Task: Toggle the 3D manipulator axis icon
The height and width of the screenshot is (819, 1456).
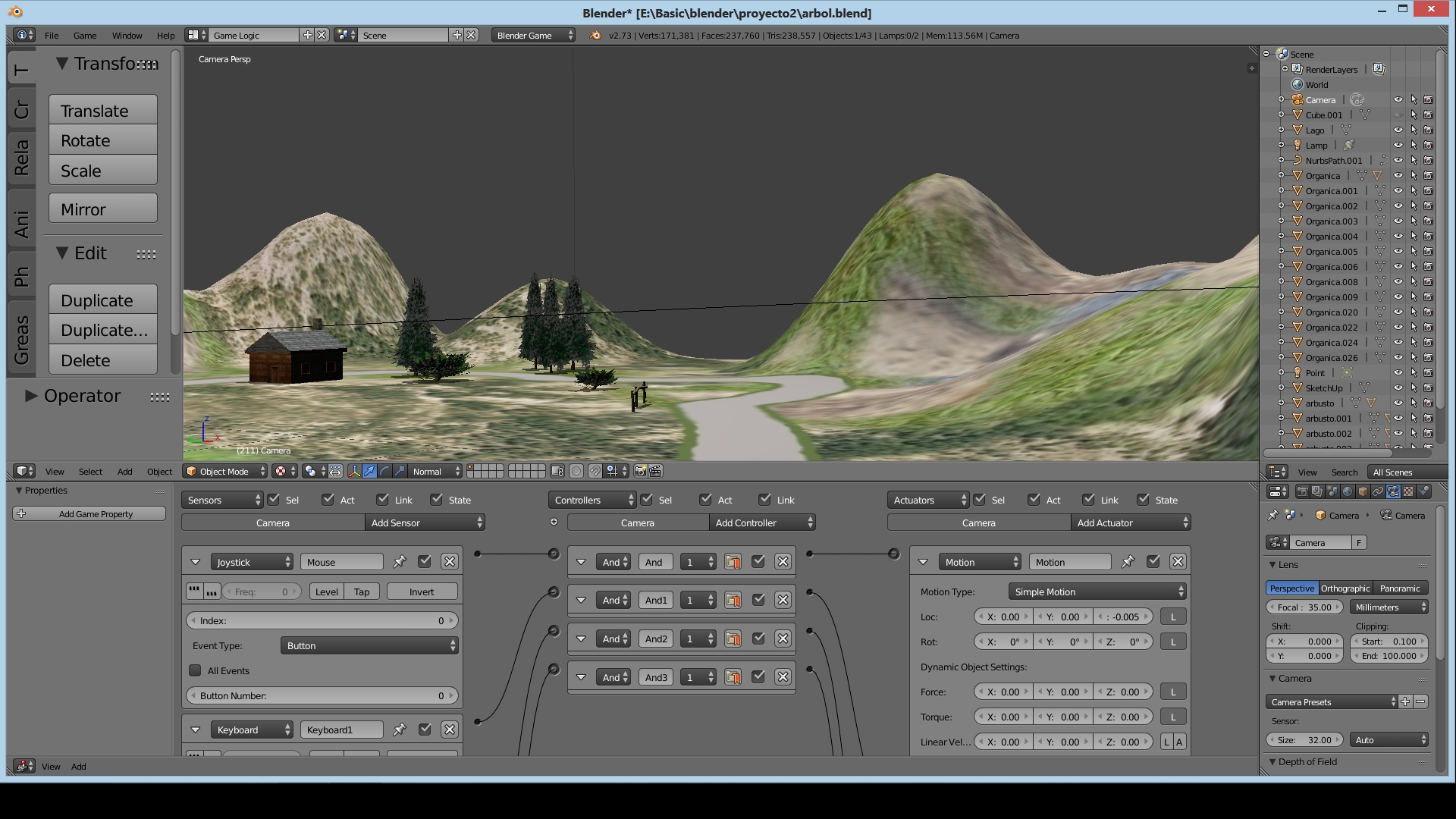Action: (x=354, y=471)
